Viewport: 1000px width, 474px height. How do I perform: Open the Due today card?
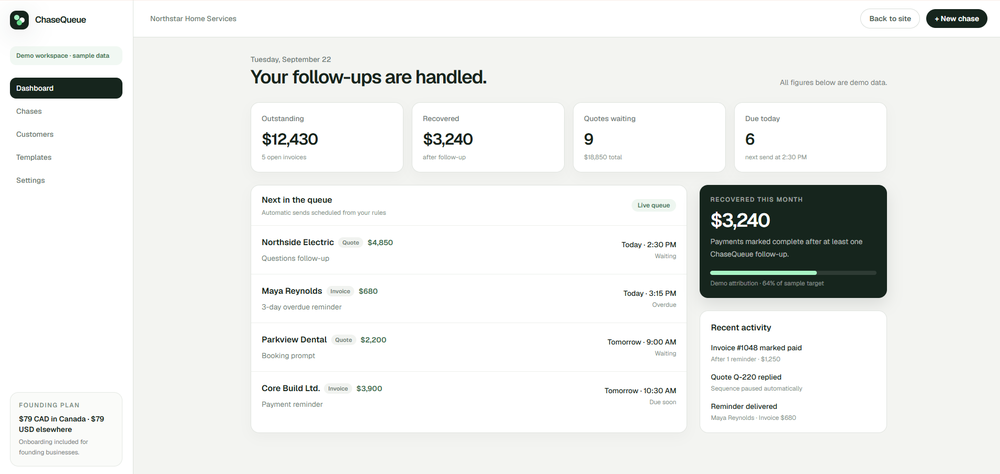click(x=810, y=137)
